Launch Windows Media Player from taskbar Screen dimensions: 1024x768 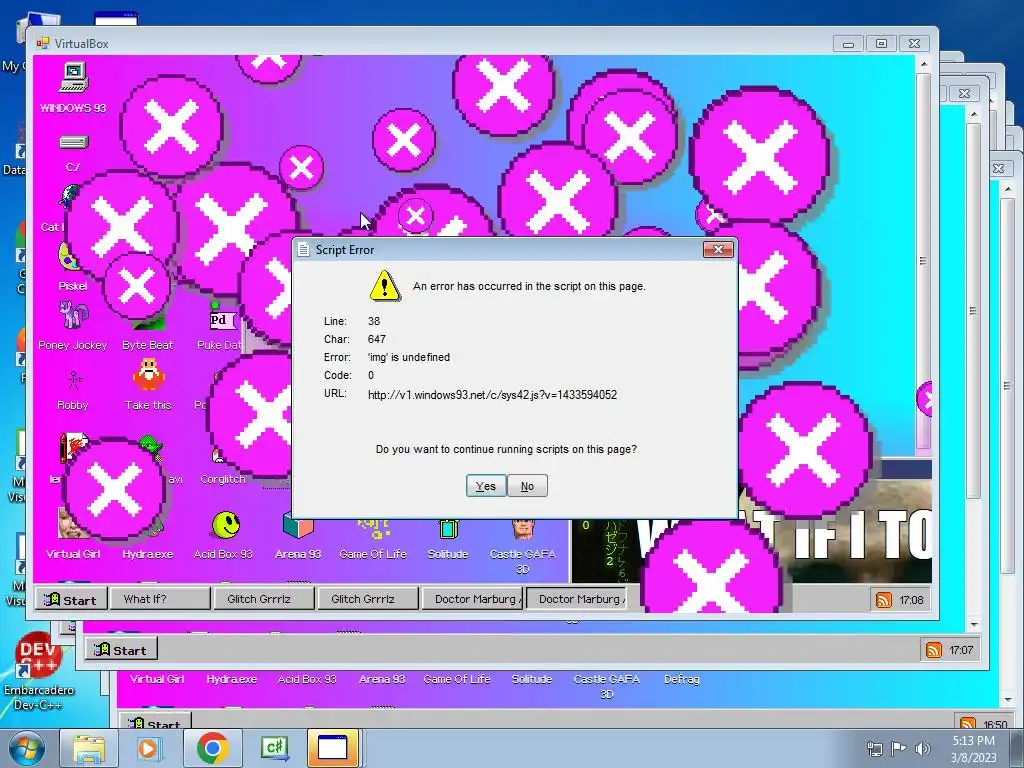click(x=148, y=748)
